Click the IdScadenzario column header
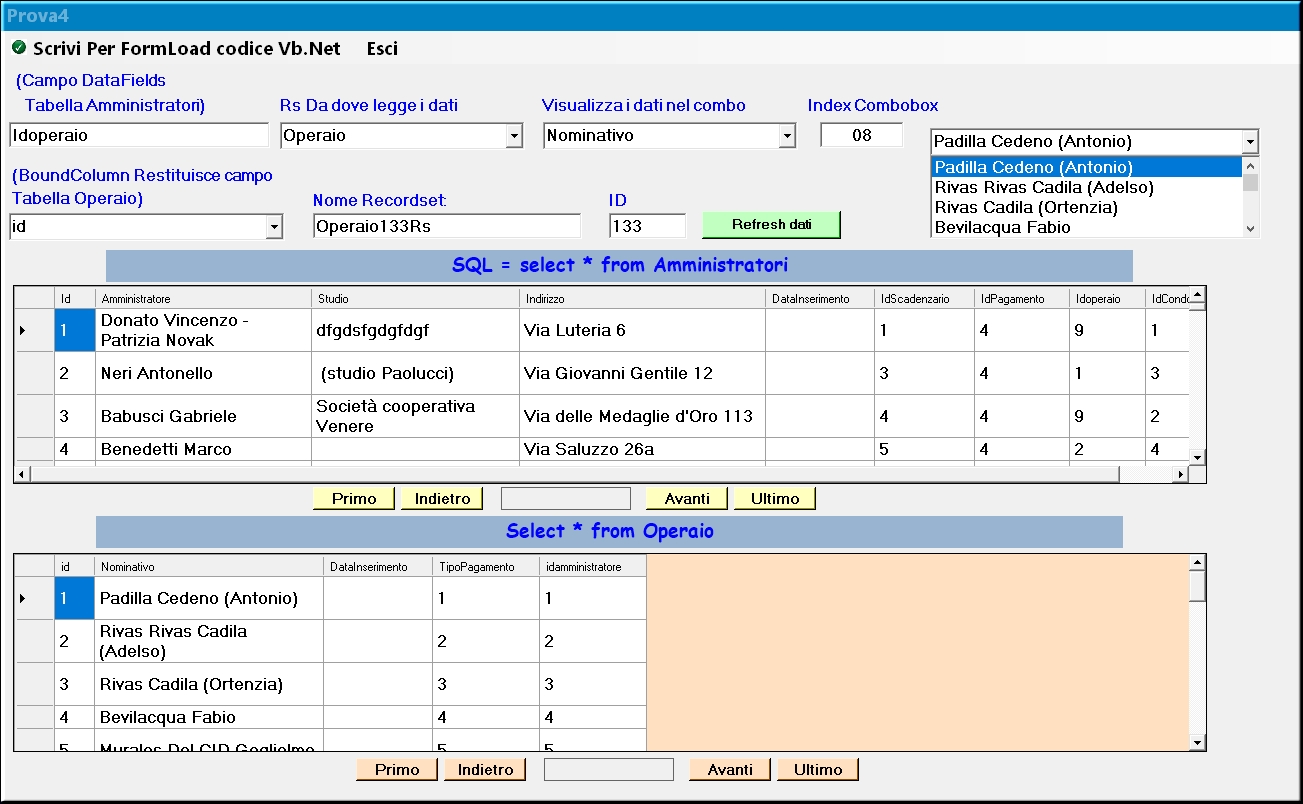Viewport: 1303px width, 804px height. pyautogui.click(x=924, y=298)
